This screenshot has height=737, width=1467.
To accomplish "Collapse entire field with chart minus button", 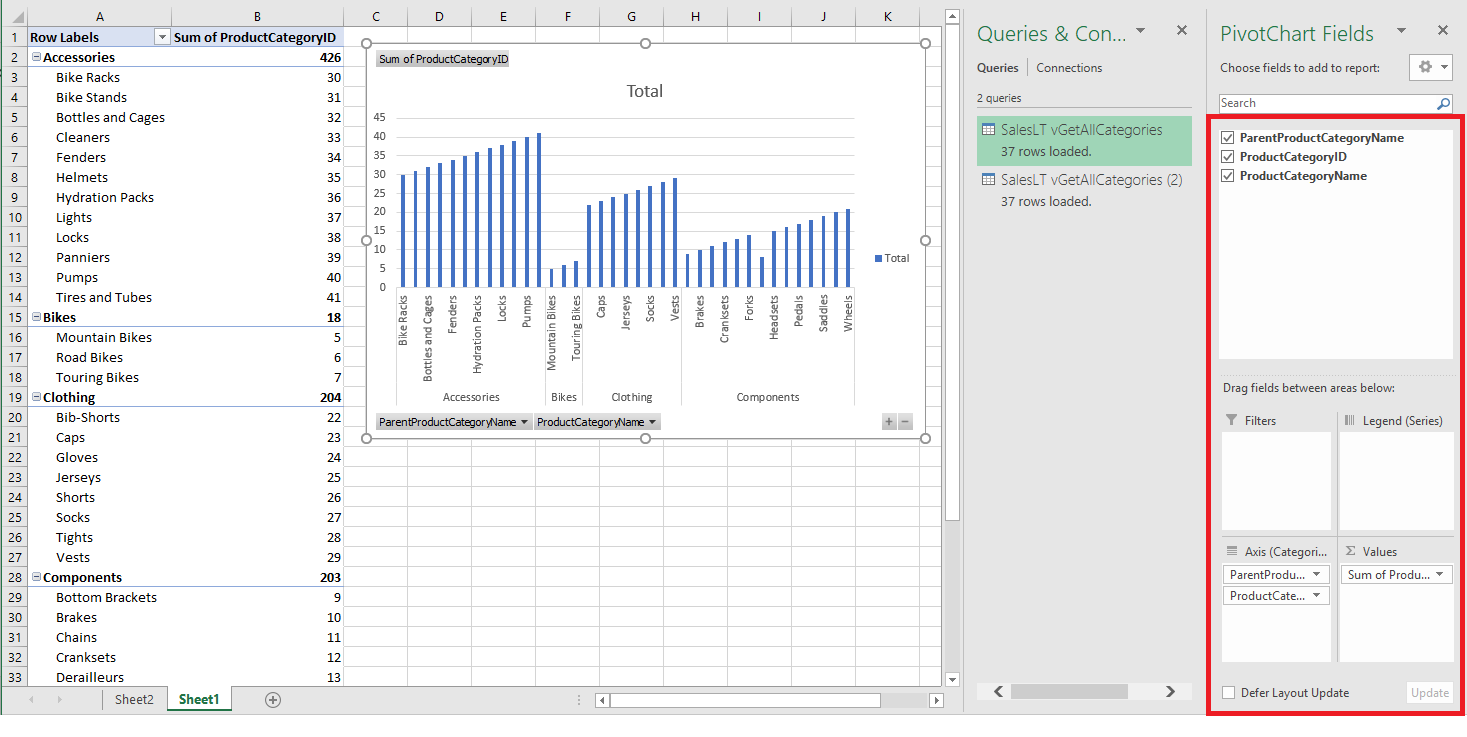I will (x=905, y=422).
